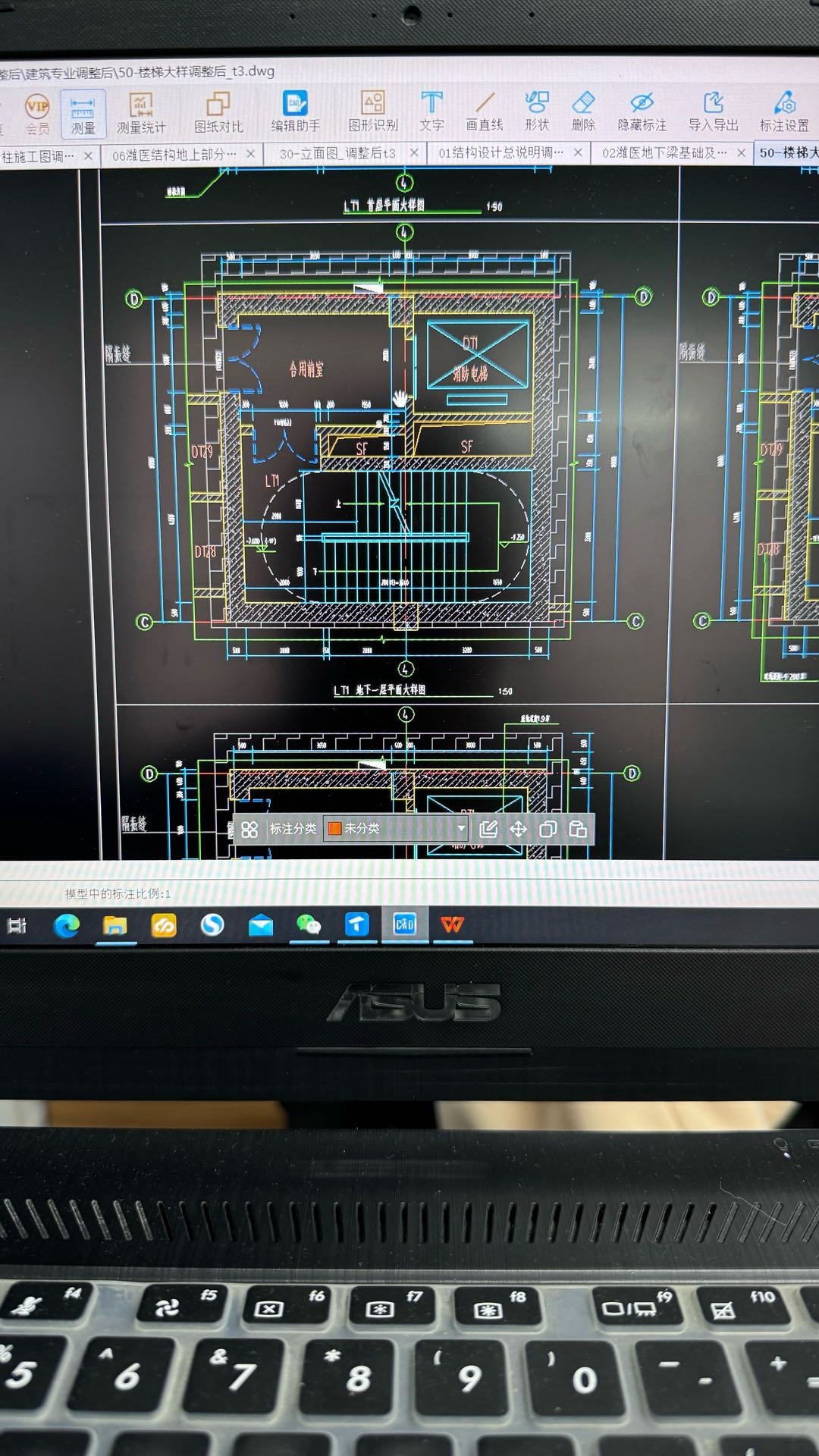Open Sogou browser from taskbar

212,924
